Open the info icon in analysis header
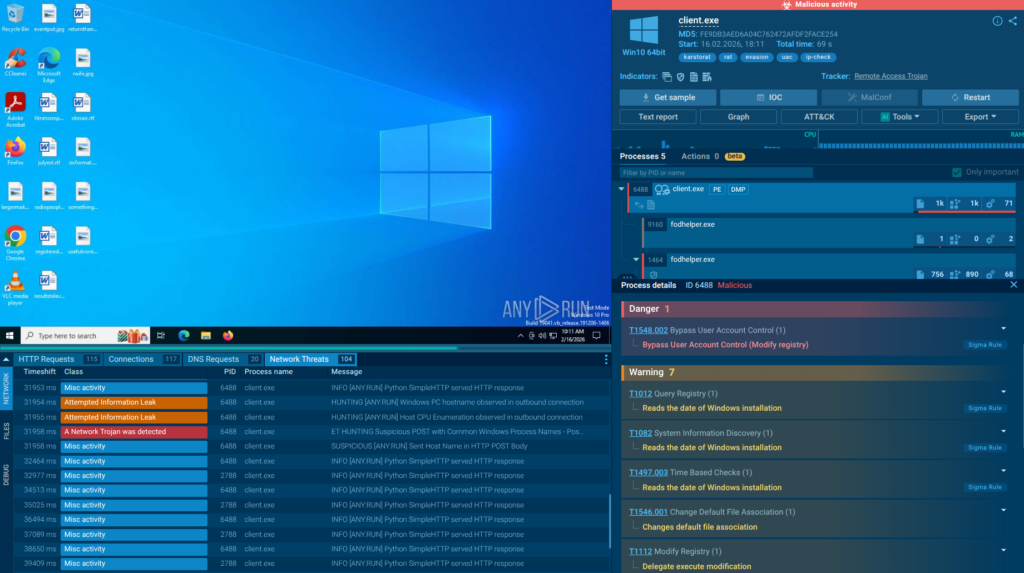The width and height of the screenshot is (1024, 573). coord(997,21)
